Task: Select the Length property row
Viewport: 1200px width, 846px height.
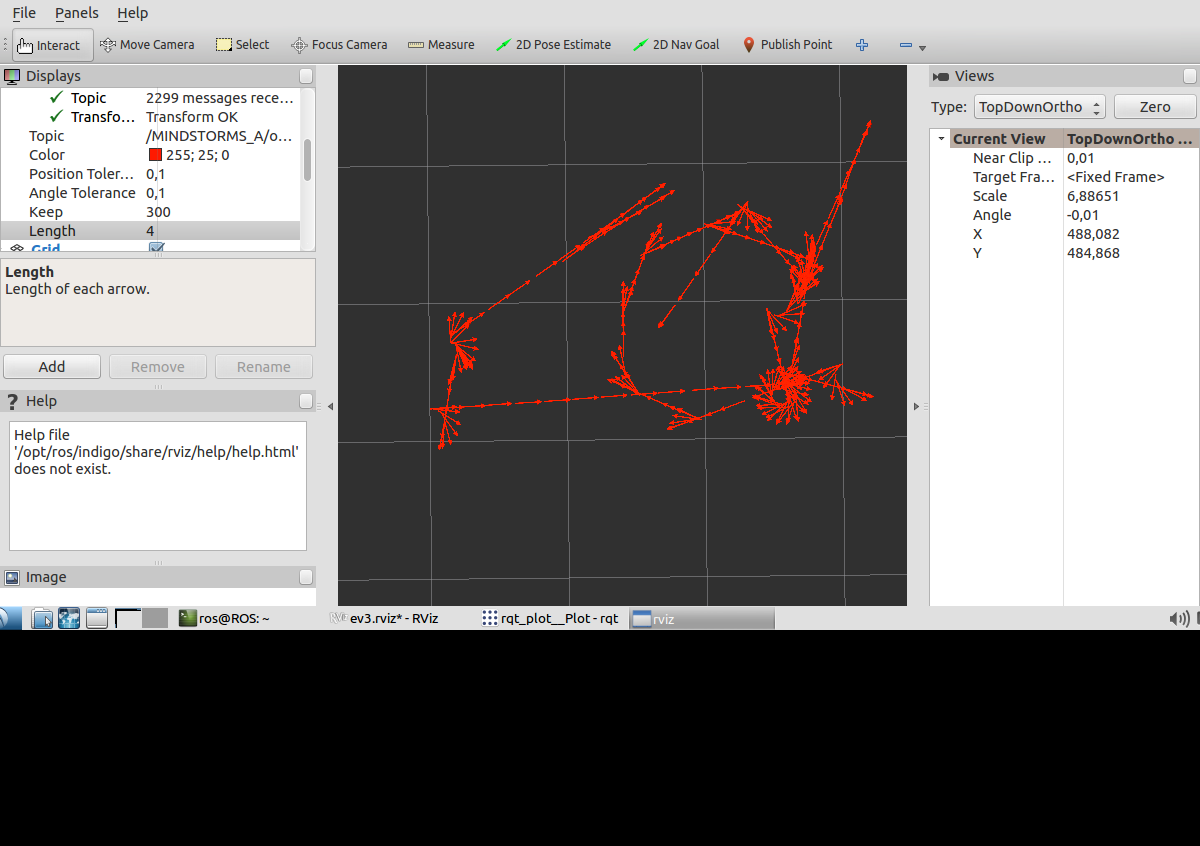Action: (x=150, y=231)
